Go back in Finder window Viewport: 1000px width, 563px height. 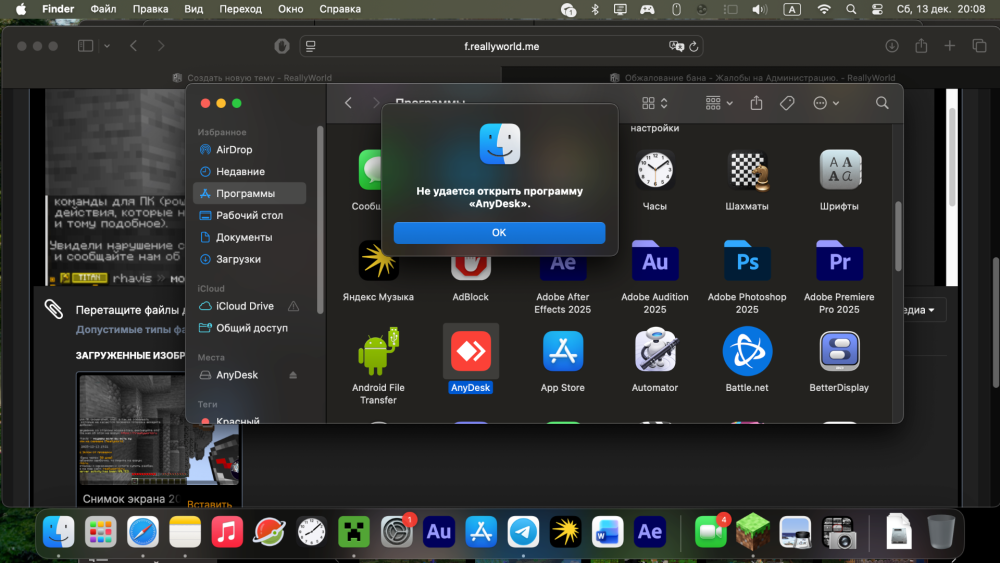click(x=348, y=103)
